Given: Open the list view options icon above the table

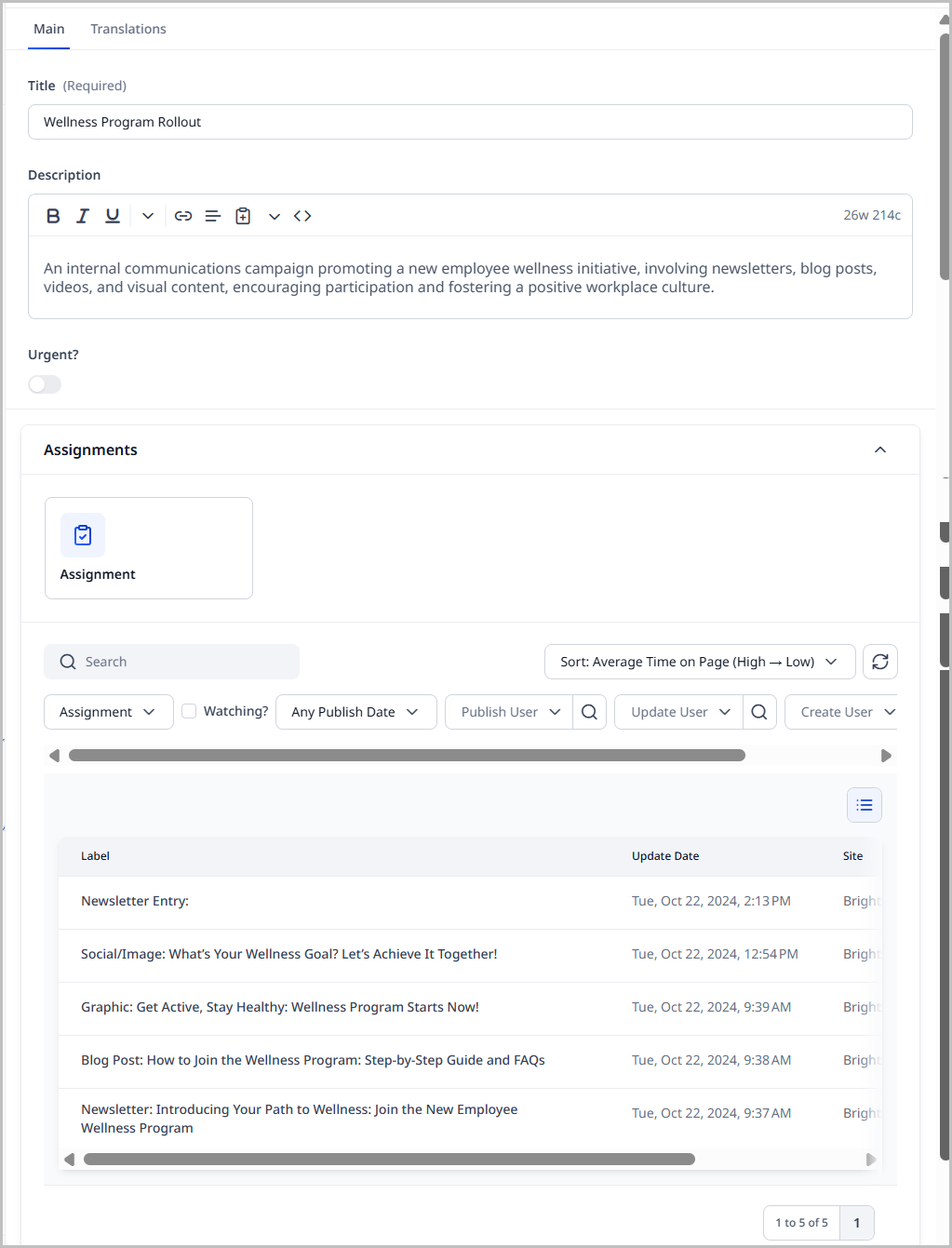Looking at the screenshot, I should (864, 804).
